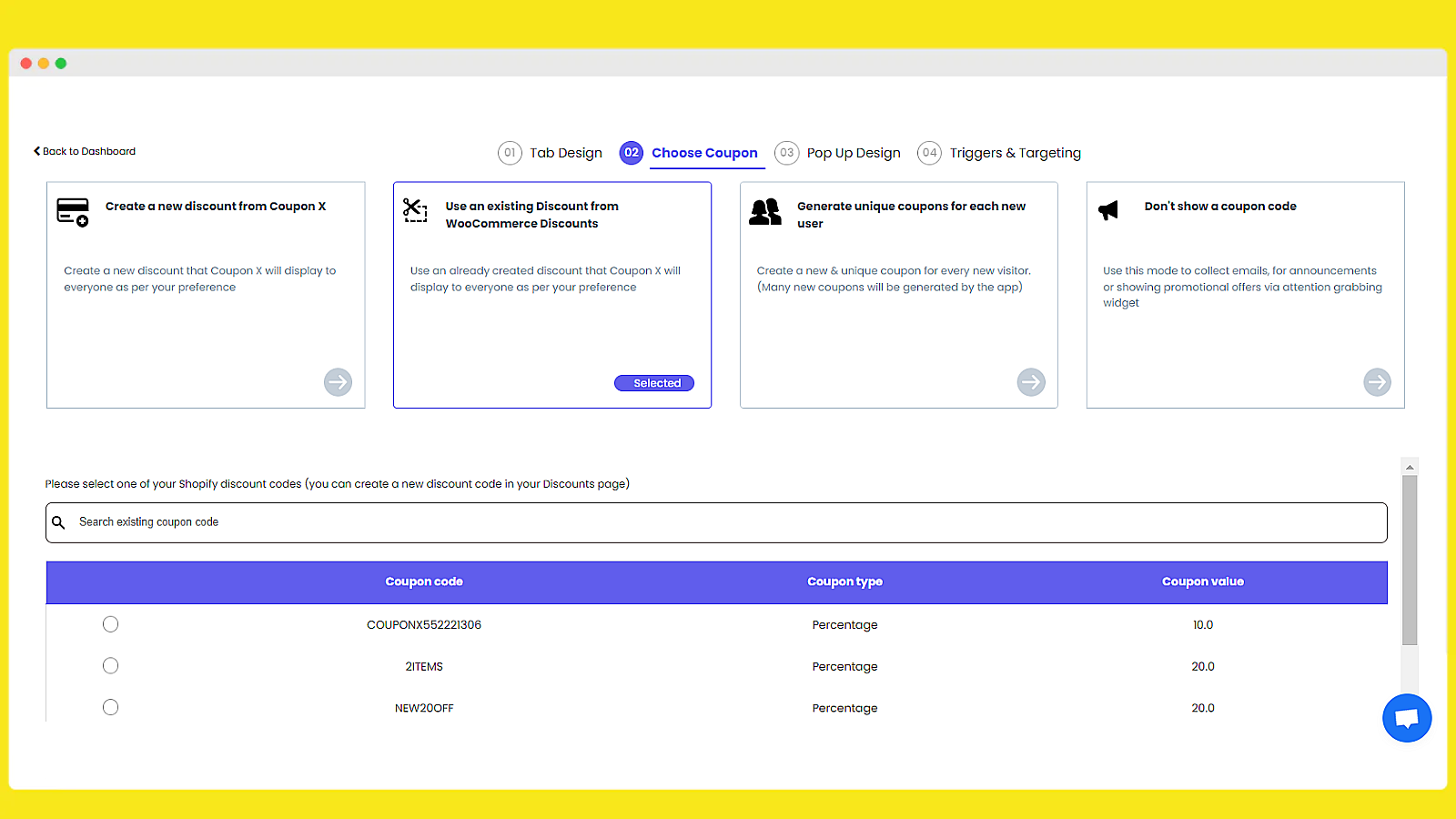
Task: Select the 2ITEMS coupon radio button
Action: (x=111, y=666)
